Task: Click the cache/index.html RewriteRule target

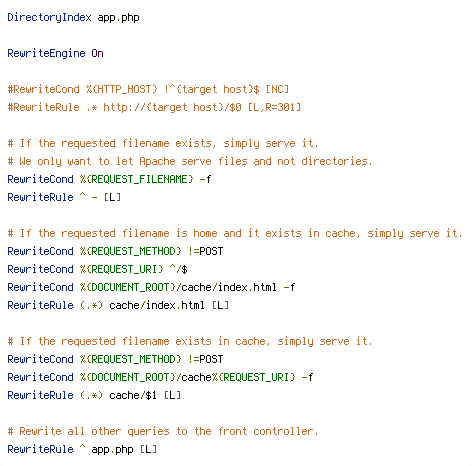Action: [x=157, y=305]
